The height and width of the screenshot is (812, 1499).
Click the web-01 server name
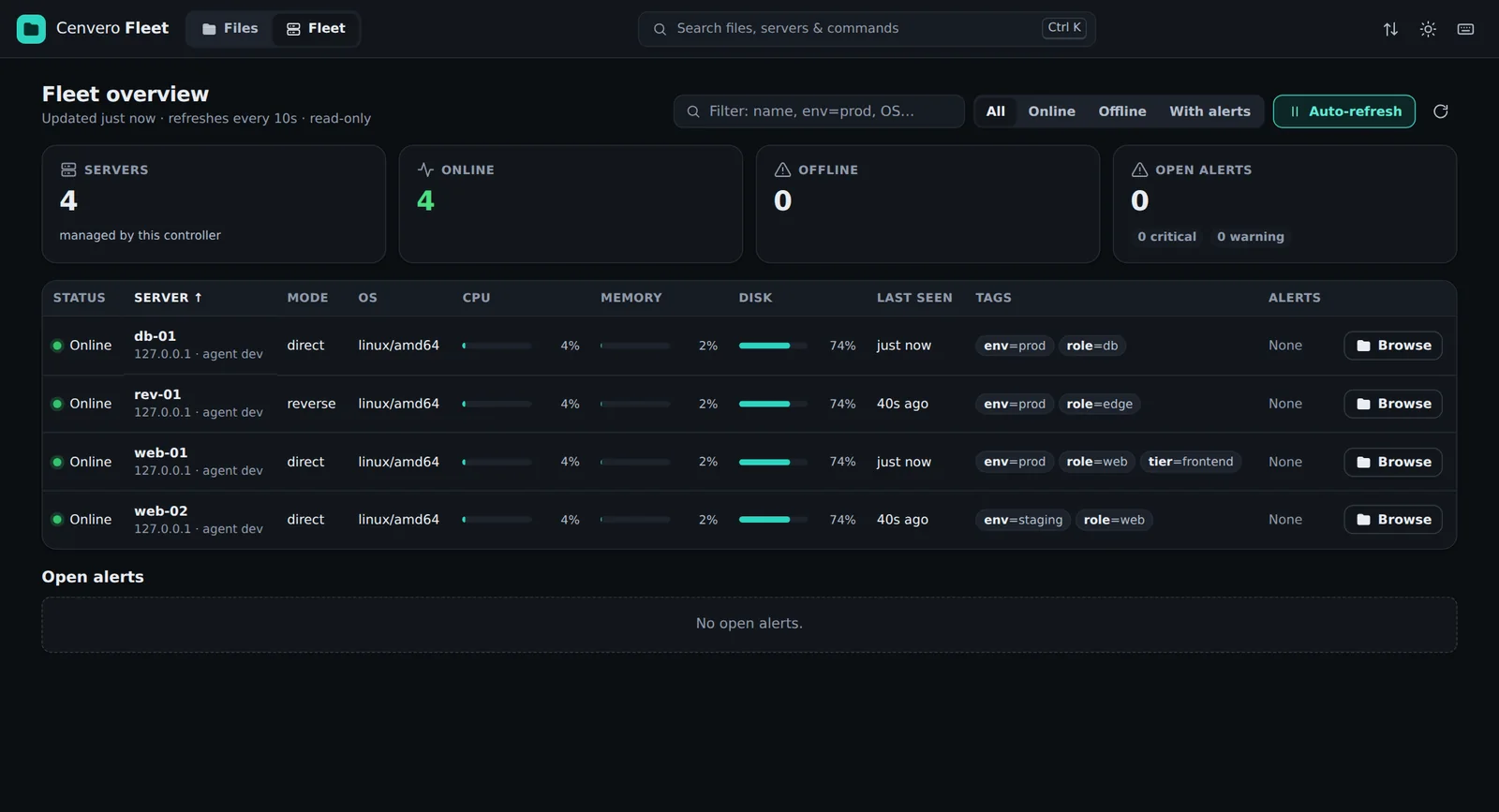(161, 453)
